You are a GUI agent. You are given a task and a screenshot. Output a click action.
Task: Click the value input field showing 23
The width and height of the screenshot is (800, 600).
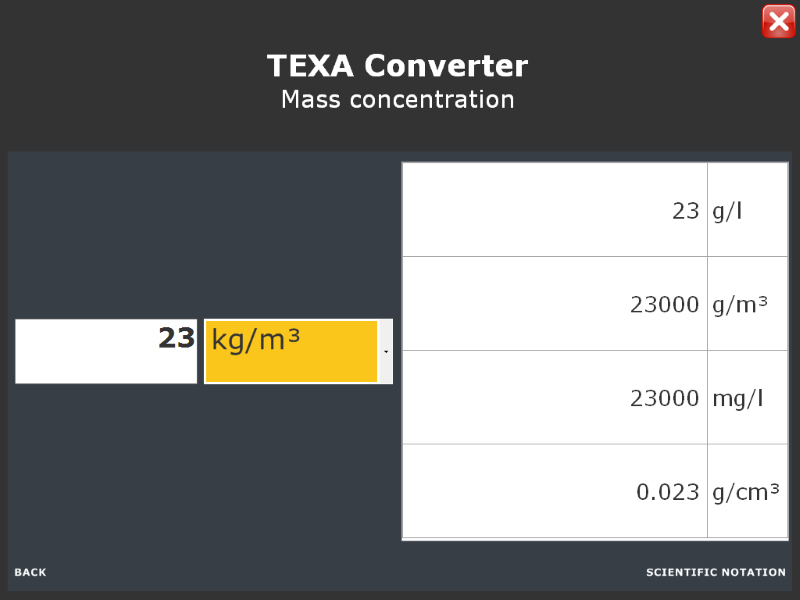[106, 352]
